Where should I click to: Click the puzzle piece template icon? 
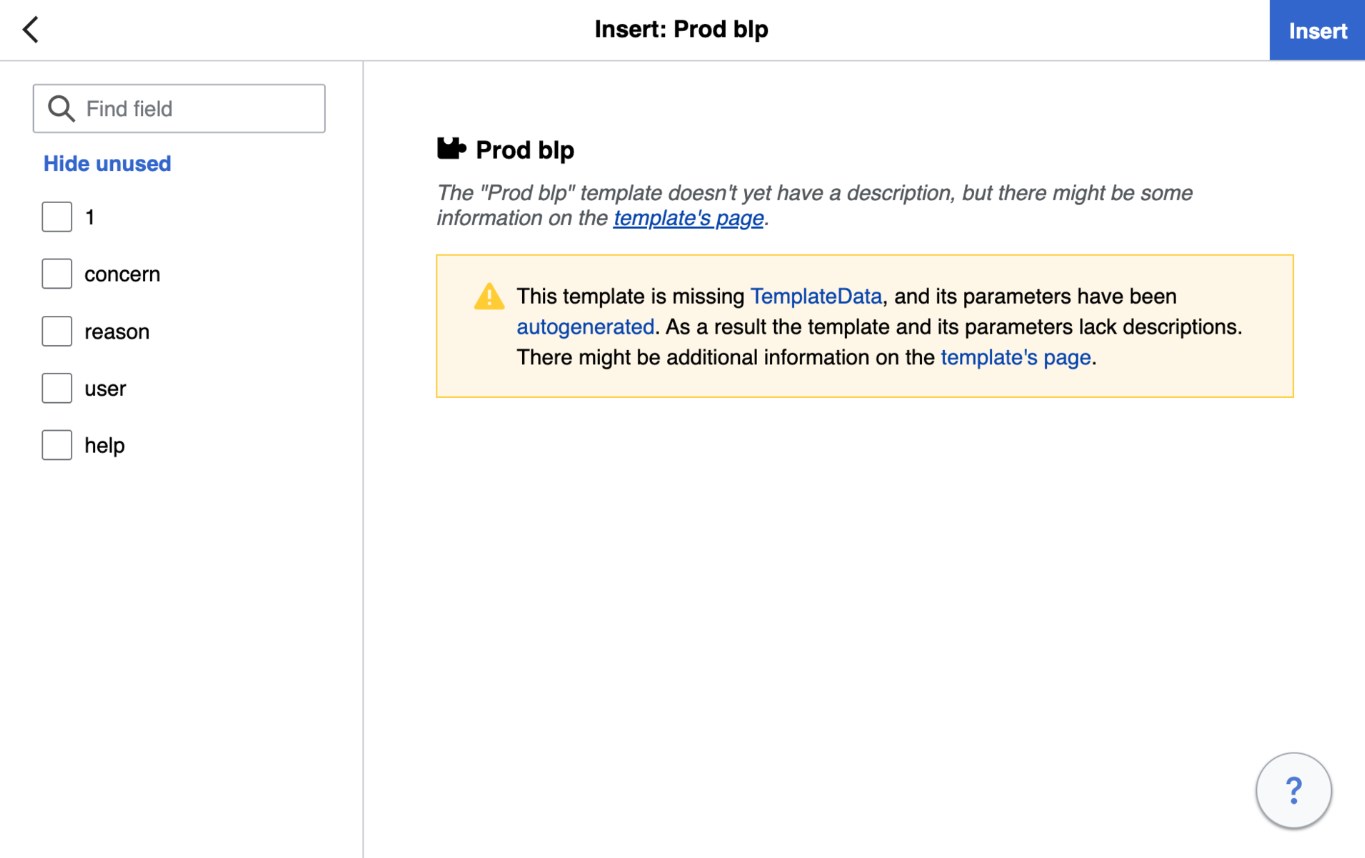pos(452,150)
